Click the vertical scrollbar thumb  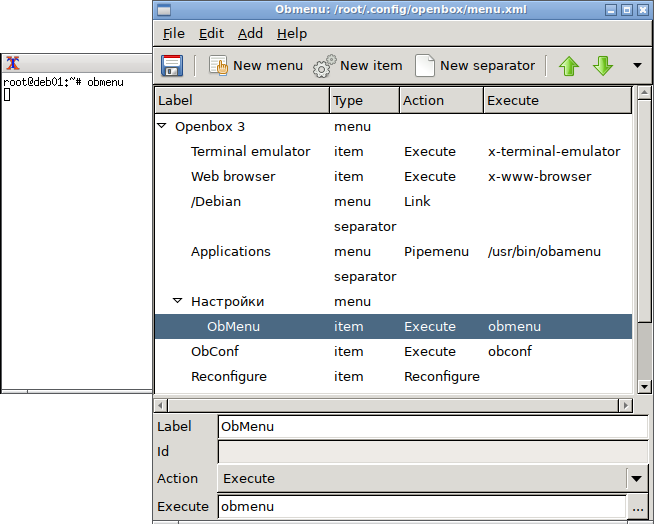click(644, 211)
